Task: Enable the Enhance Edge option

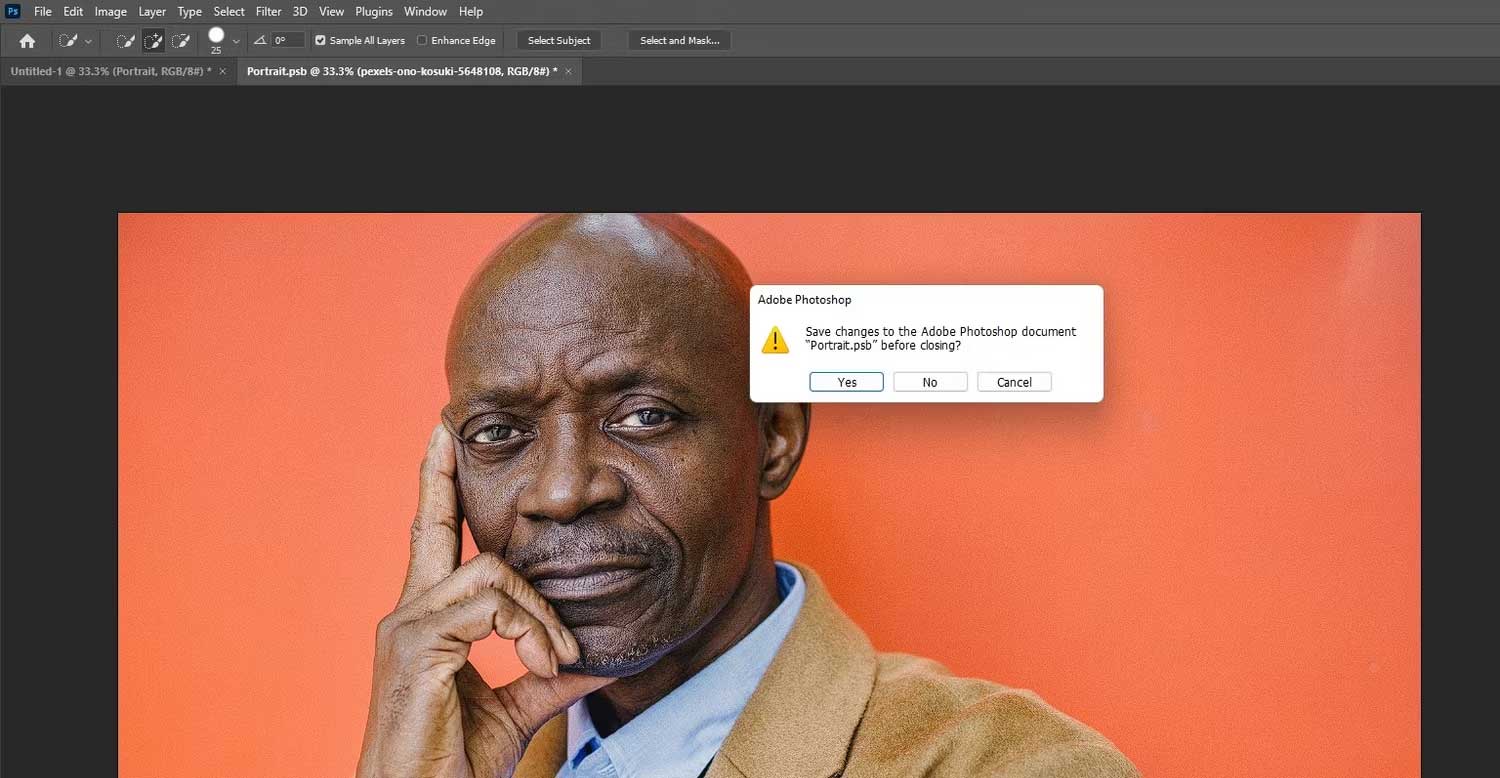Action: pos(422,40)
